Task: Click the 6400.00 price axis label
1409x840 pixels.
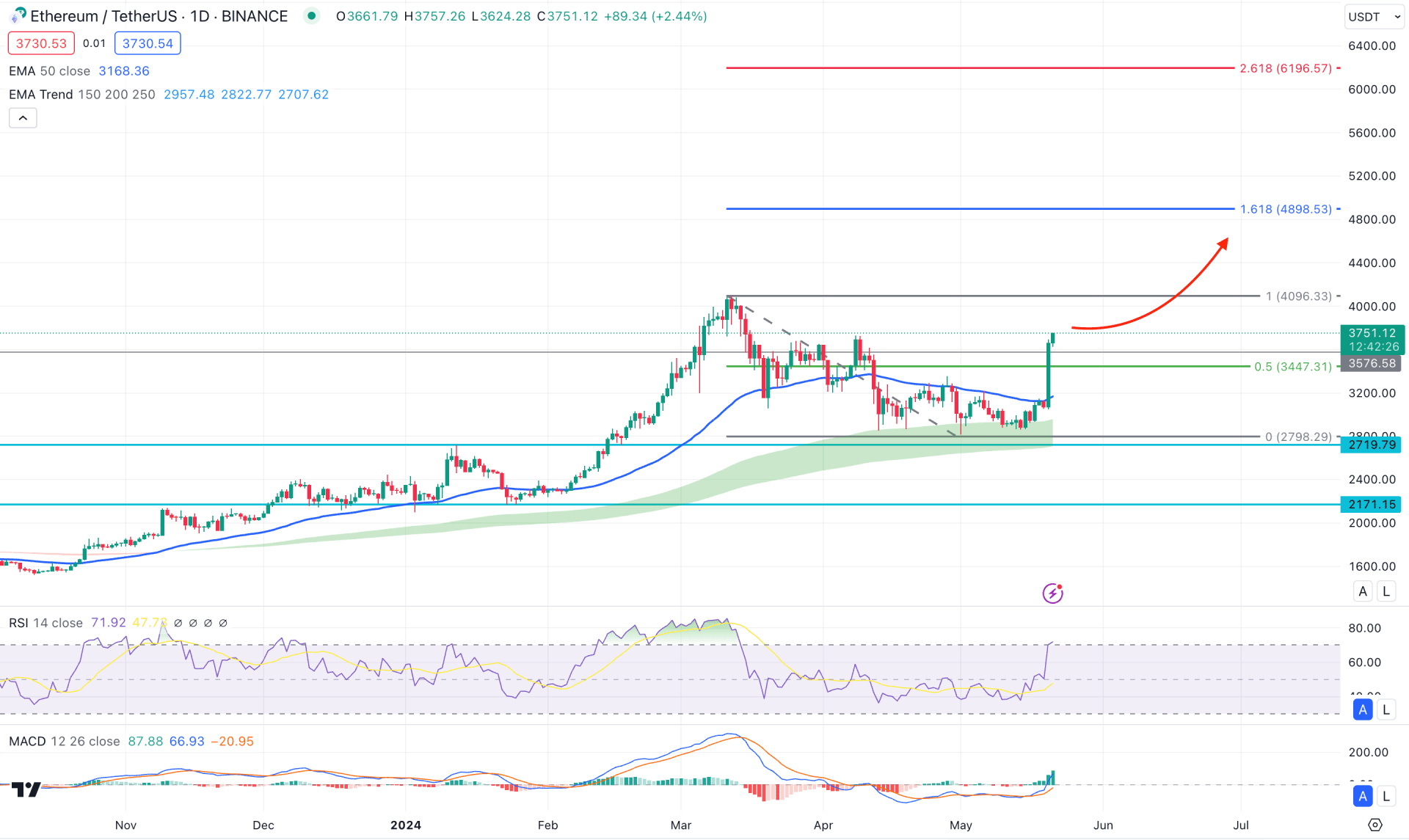Action: (x=1372, y=46)
